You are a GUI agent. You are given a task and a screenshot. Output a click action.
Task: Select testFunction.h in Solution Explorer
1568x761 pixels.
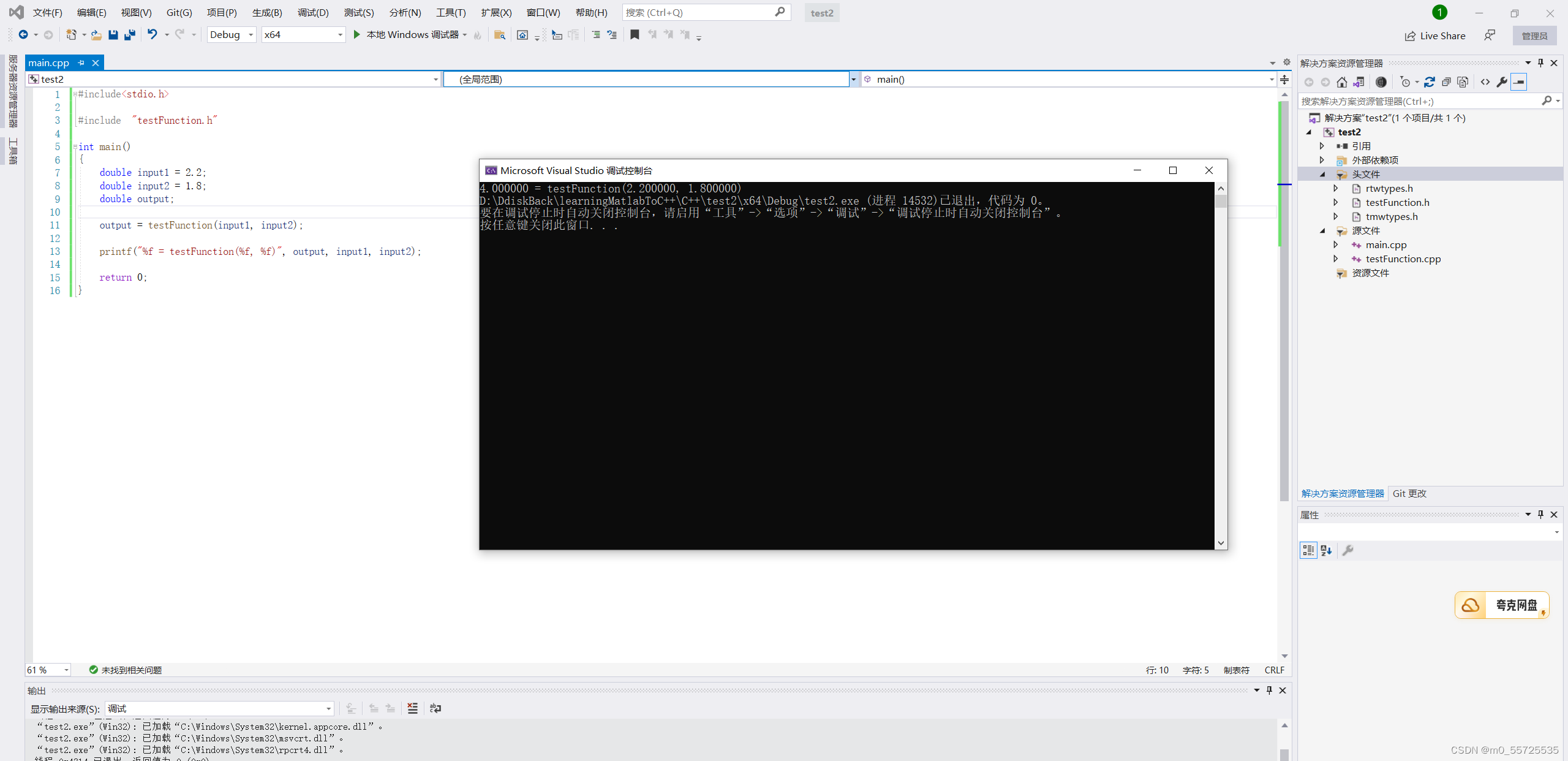pyautogui.click(x=1397, y=202)
